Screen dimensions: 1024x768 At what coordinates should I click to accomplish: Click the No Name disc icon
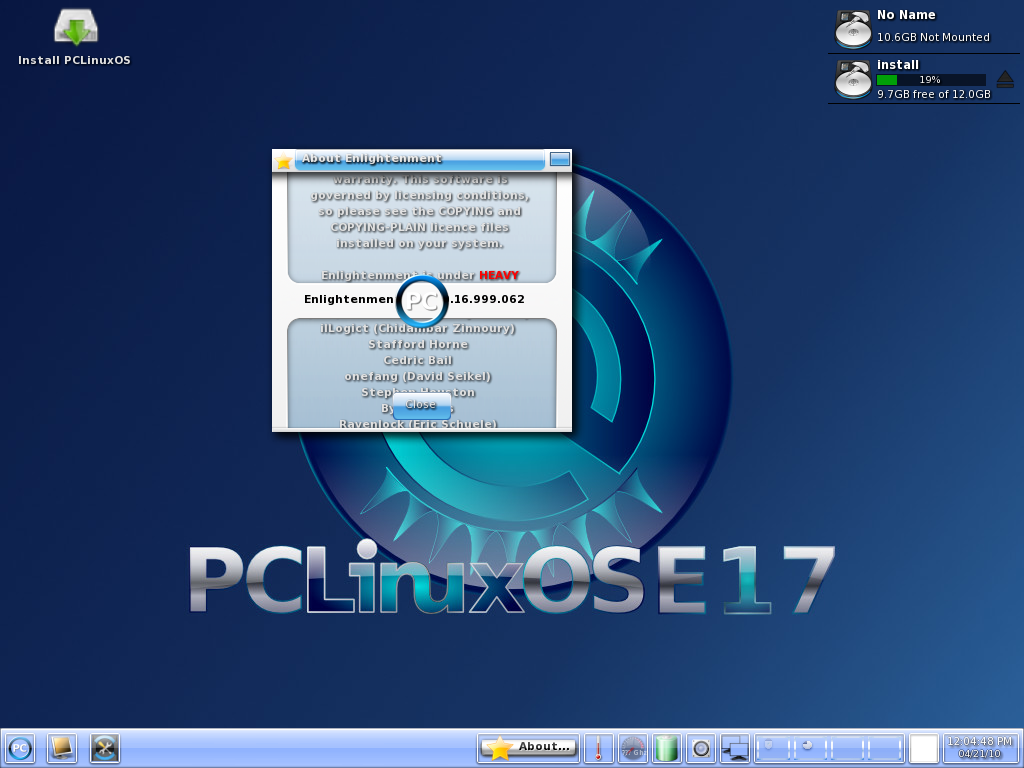pos(852,28)
